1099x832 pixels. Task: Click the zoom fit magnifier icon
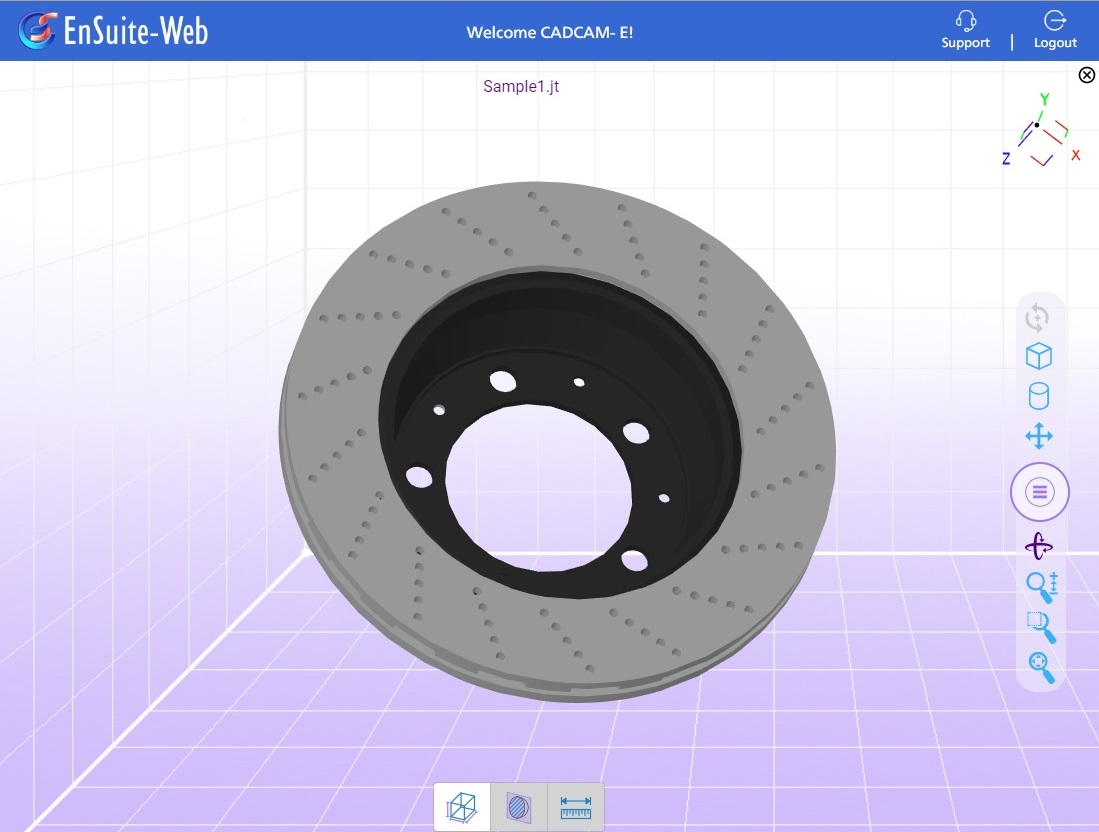click(1041, 667)
